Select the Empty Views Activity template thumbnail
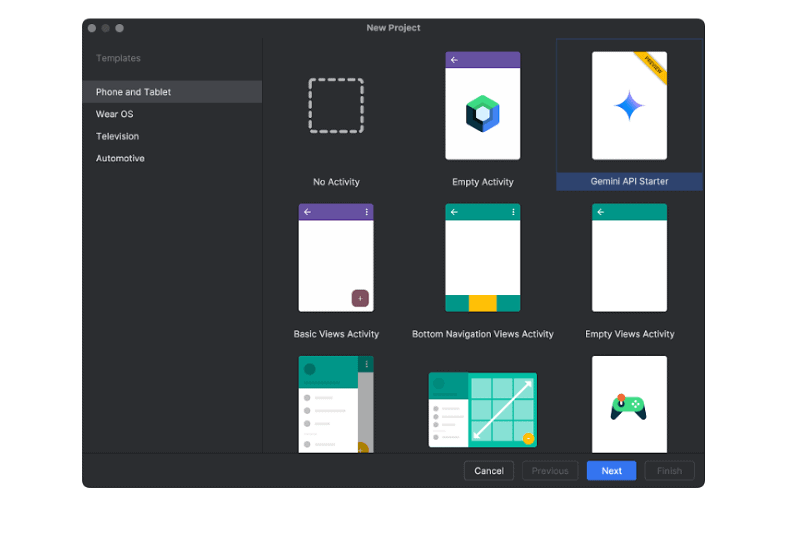The height and width of the screenshot is (534, 800). (629, 258)
